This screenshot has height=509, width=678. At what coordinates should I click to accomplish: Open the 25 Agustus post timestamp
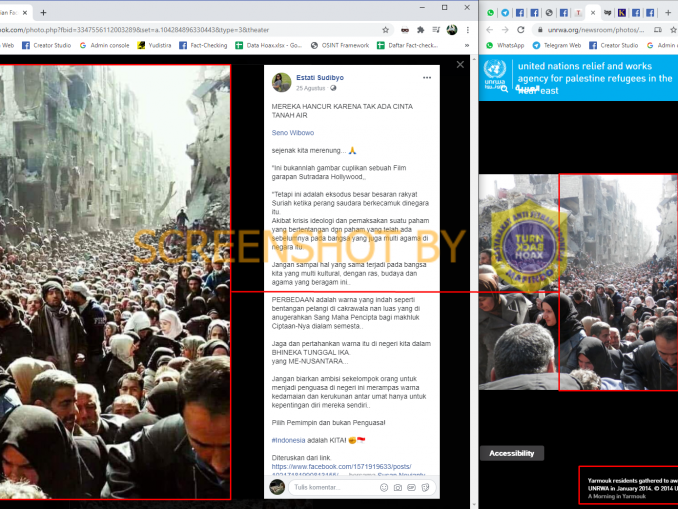point(310,88)
